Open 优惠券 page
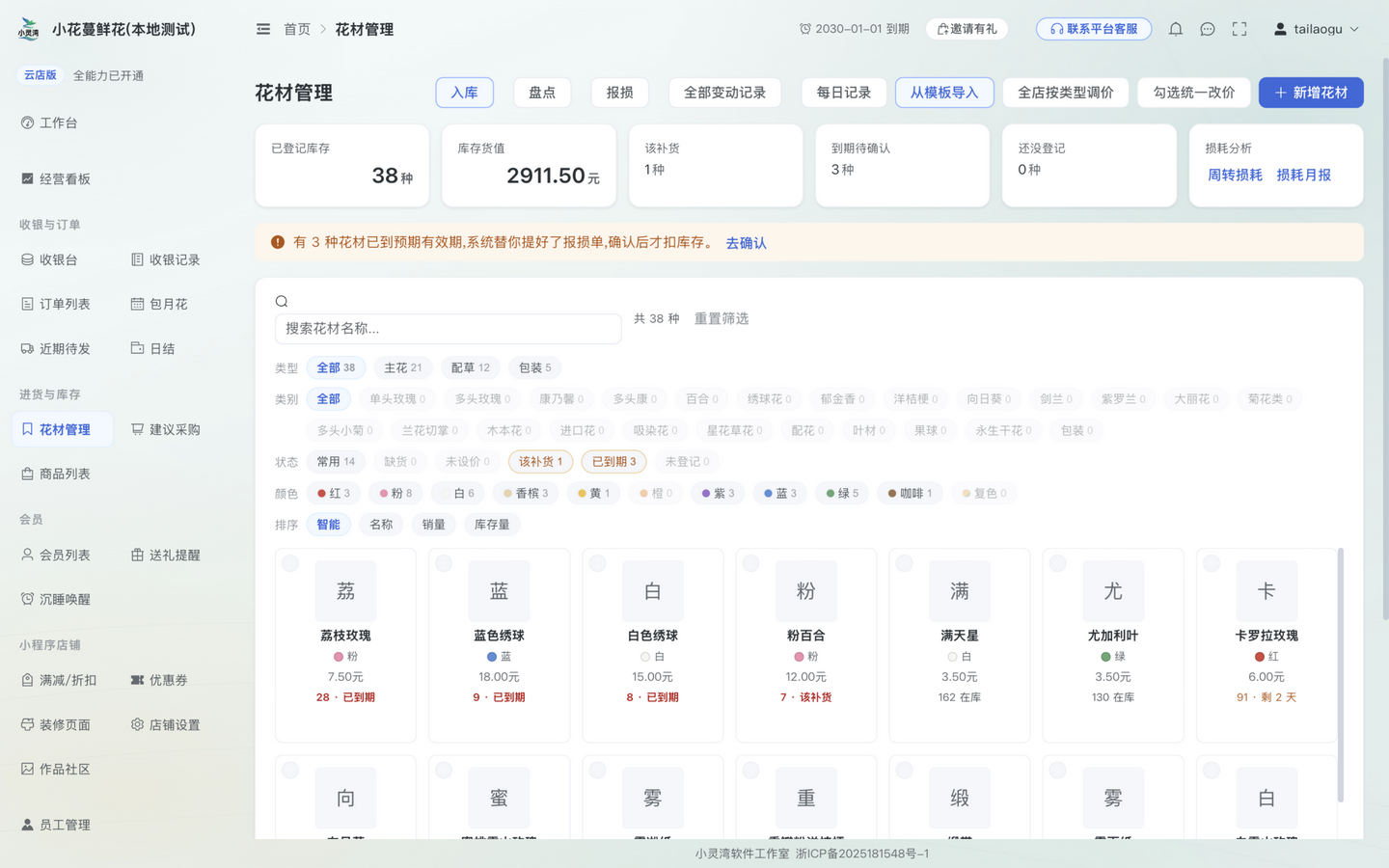The width and height of the screenshot is (1389, 868). tap(159, 680)
